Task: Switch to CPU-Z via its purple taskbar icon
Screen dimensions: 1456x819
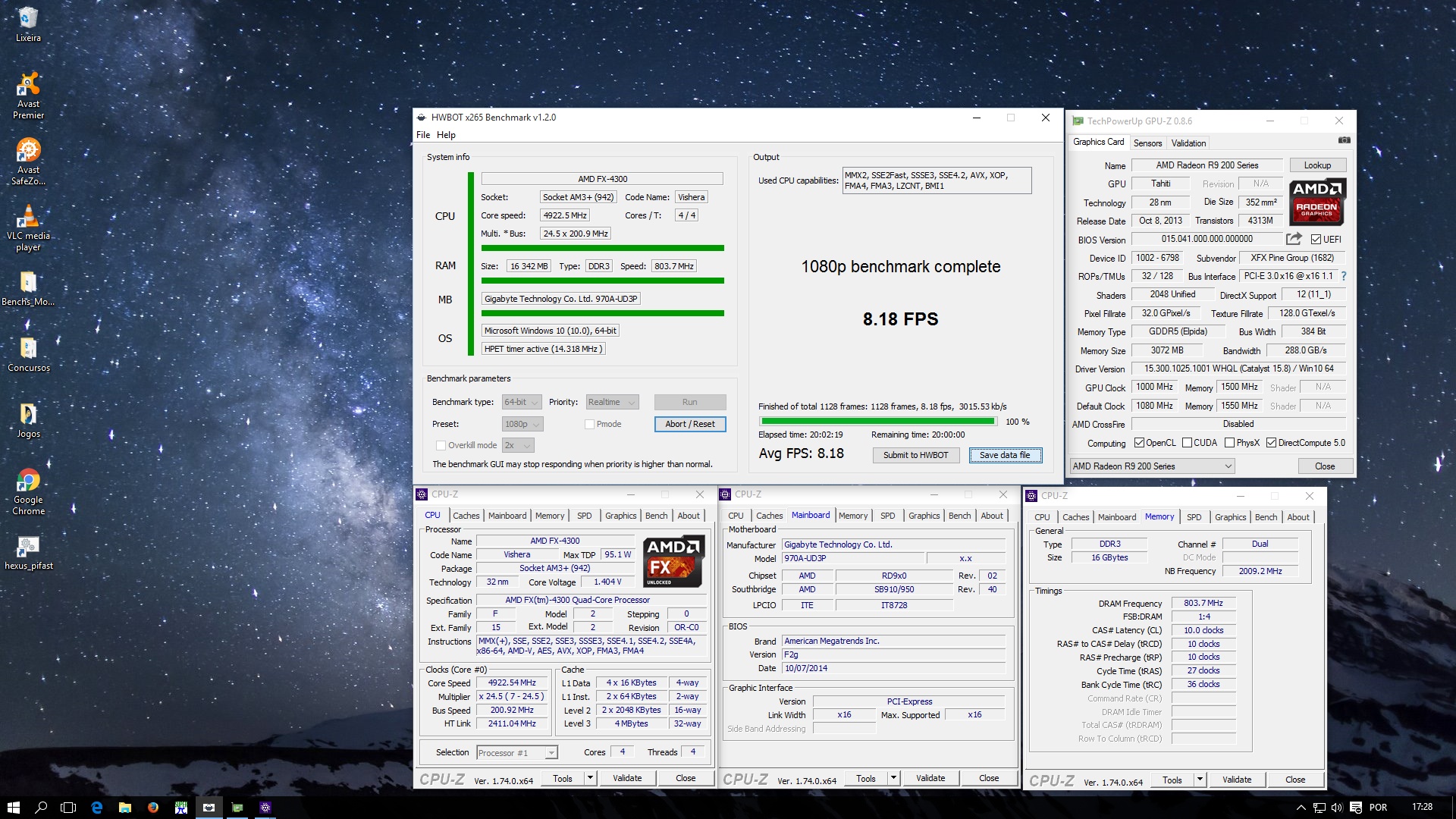Action: point(265,808)
